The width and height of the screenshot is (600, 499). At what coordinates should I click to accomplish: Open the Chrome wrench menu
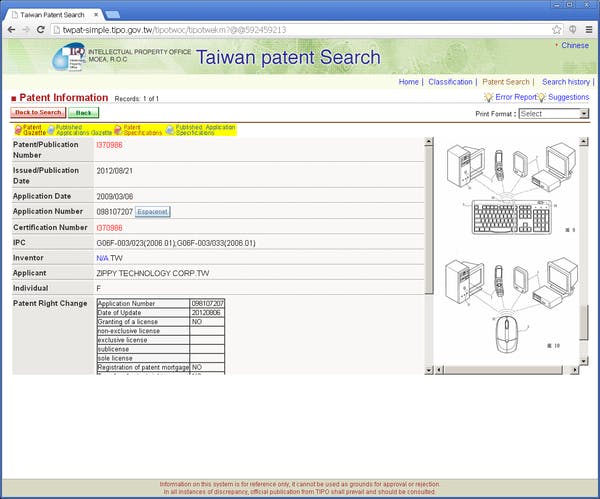pos(588,30)
